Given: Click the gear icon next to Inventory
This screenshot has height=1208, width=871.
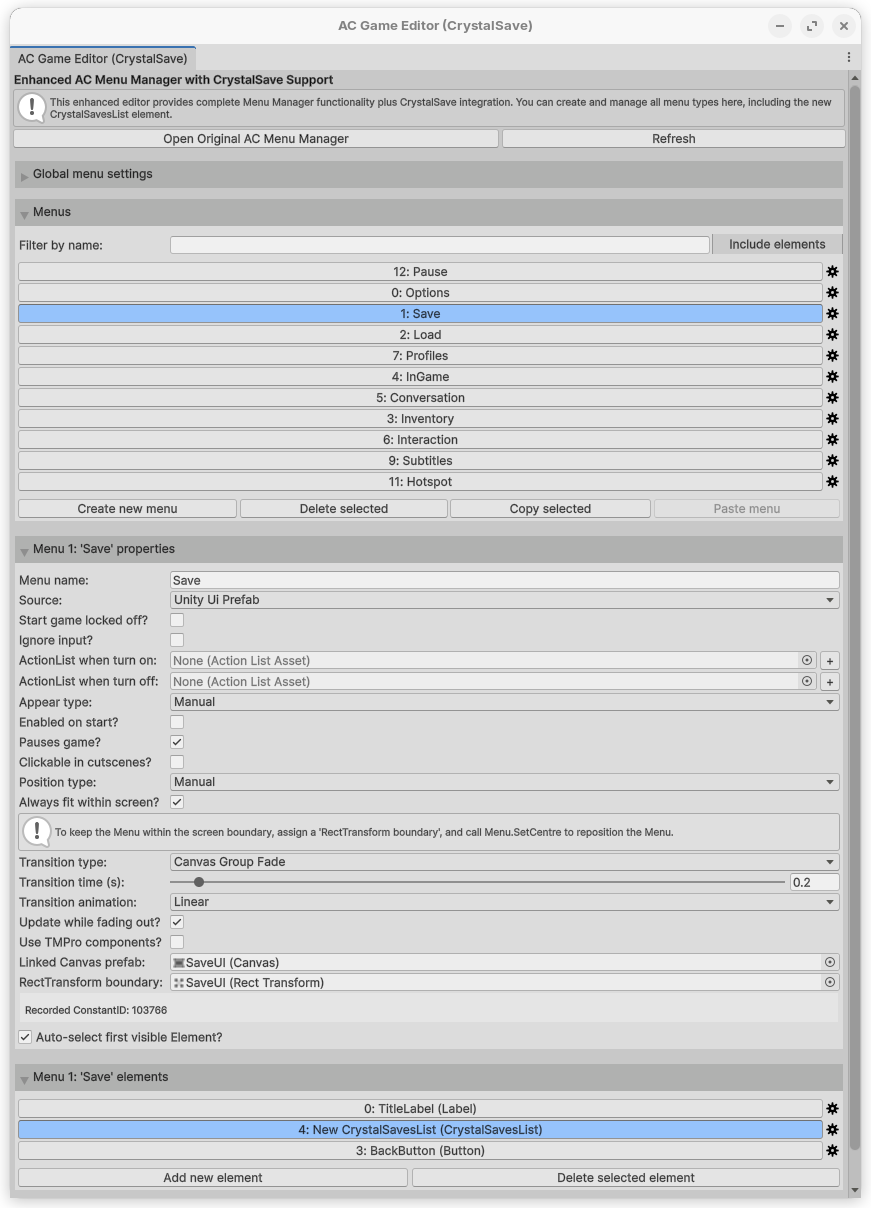Looking at the screenshot, I should click(x=832, y=419).
